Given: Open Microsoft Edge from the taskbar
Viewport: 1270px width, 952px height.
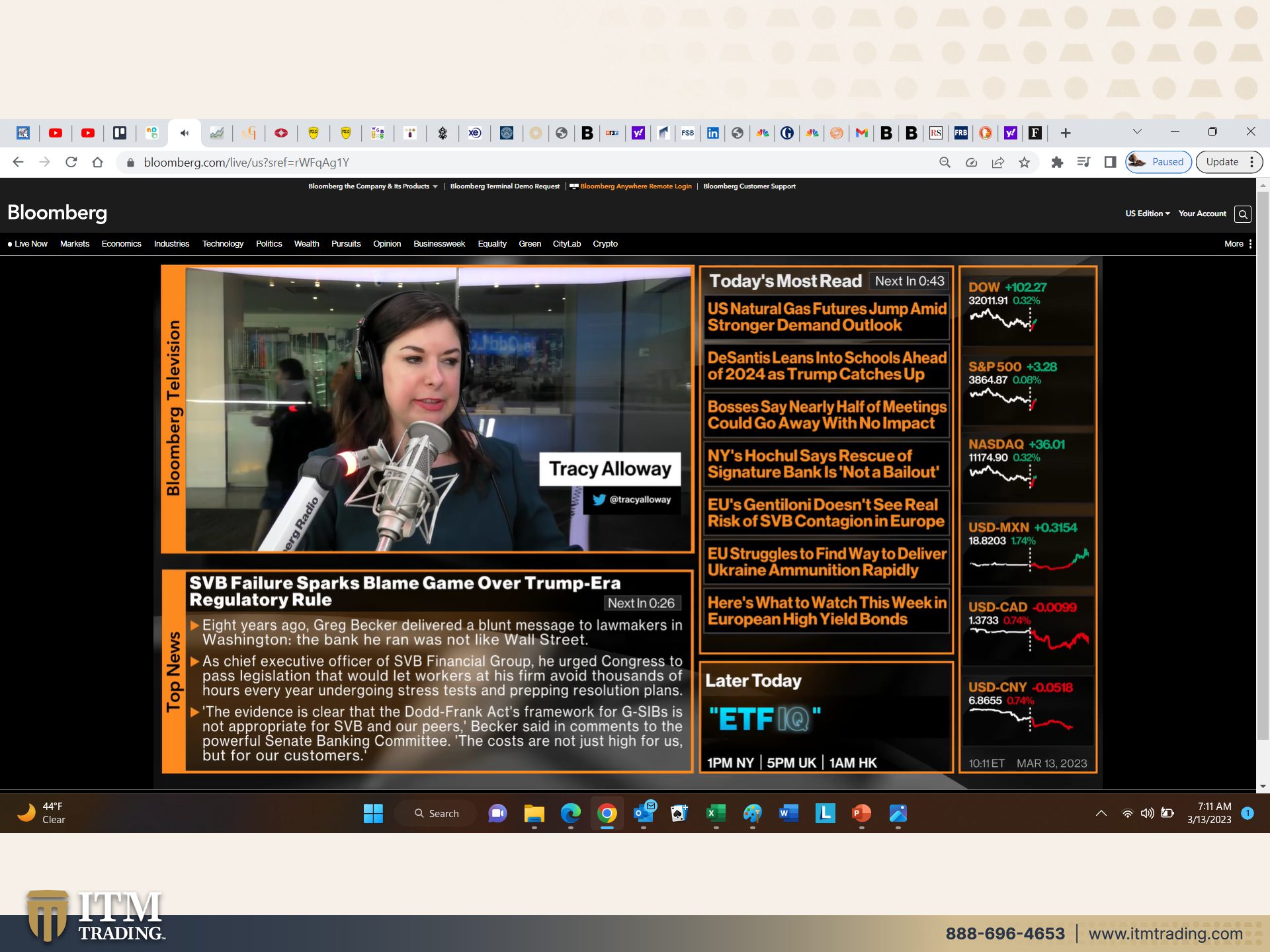Looking at the screenshot, I should coord(570,813).
